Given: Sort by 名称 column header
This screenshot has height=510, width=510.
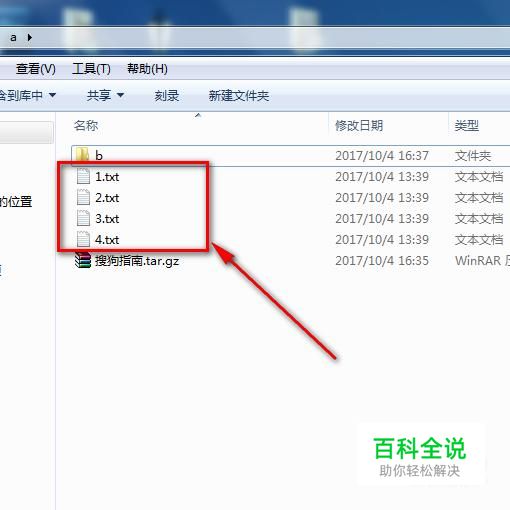Looking at the screenshot, I should pyautogui.click(x=86, y=126).
